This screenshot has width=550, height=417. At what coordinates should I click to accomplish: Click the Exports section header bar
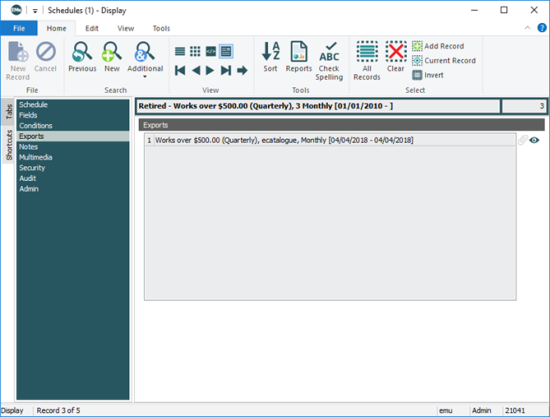point(342,125)
